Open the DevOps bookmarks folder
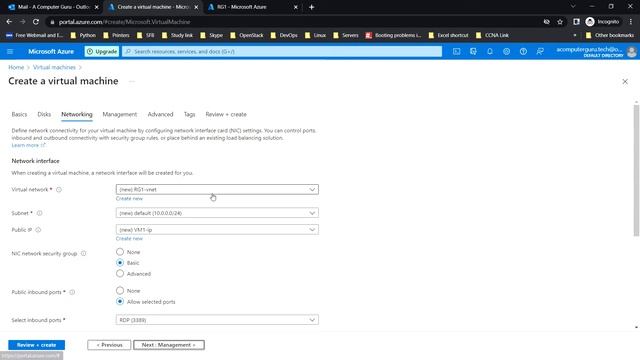The height and width of the screenshot is (360, 640). [x=284, y=35]
